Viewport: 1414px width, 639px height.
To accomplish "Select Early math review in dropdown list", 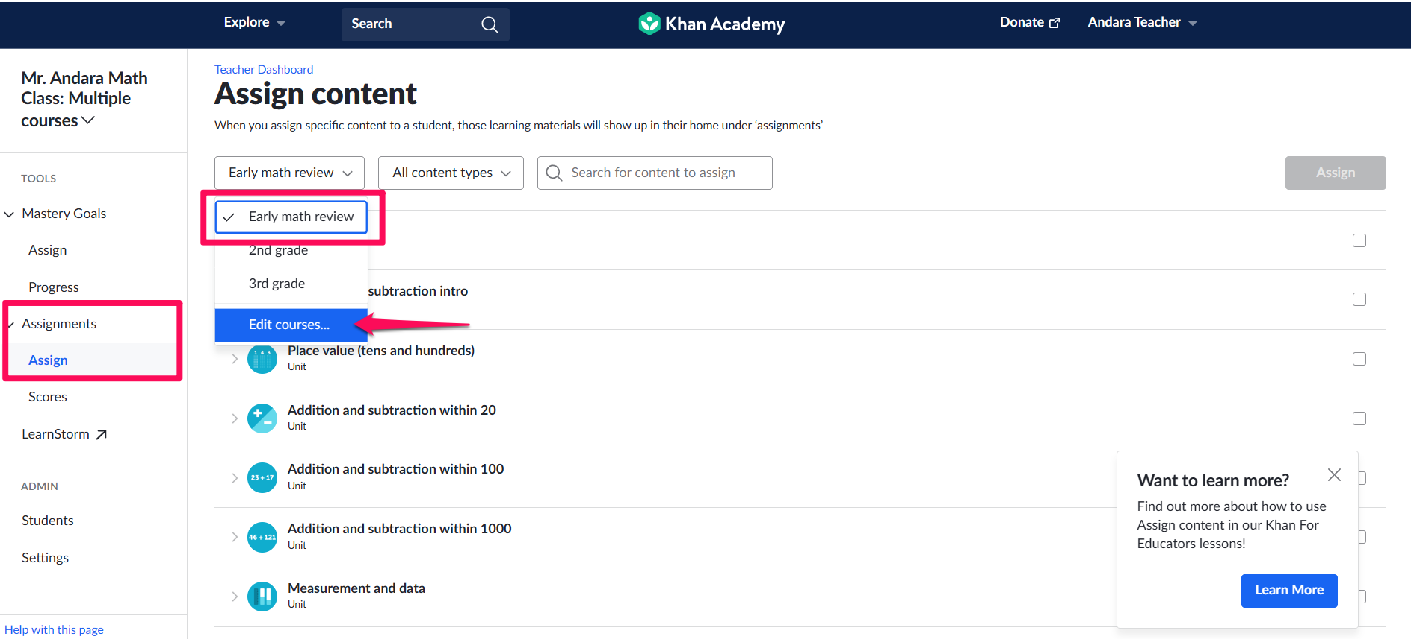I will 292,217.
